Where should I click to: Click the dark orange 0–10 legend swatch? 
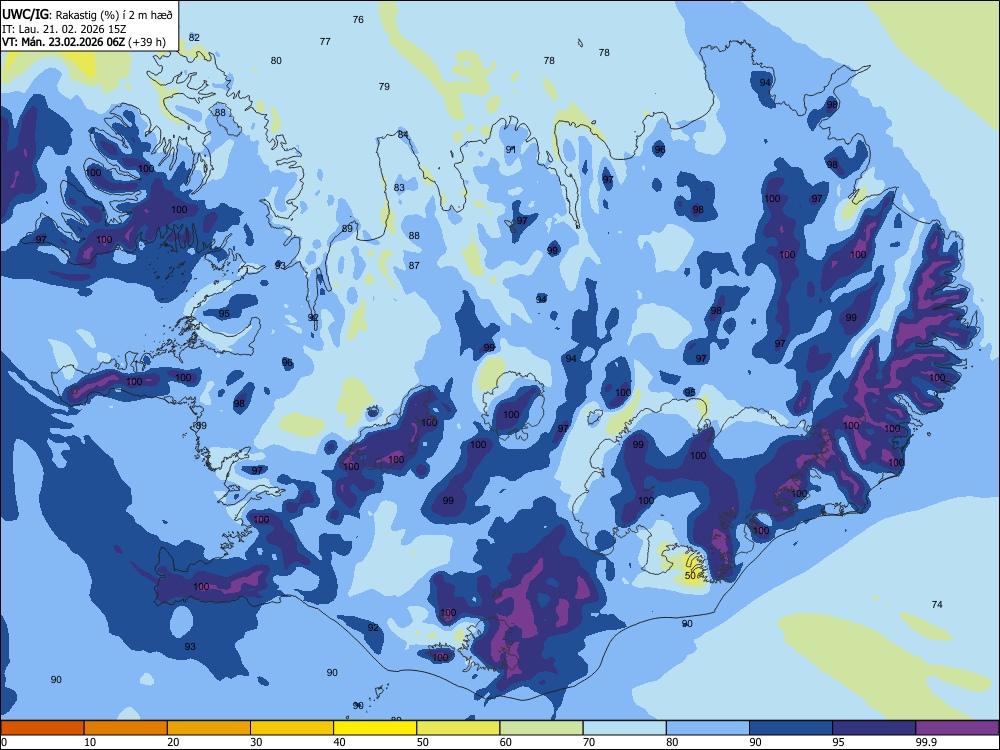point(42,728)
